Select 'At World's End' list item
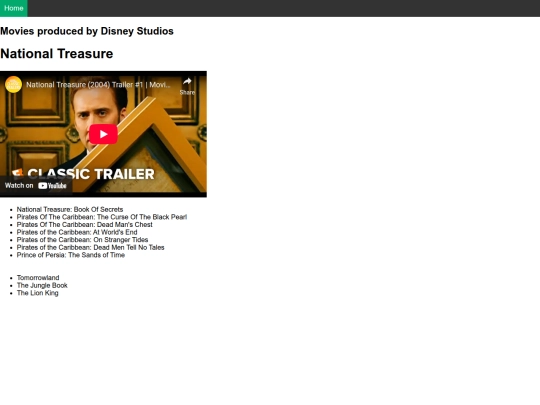 tap(77, 232)
